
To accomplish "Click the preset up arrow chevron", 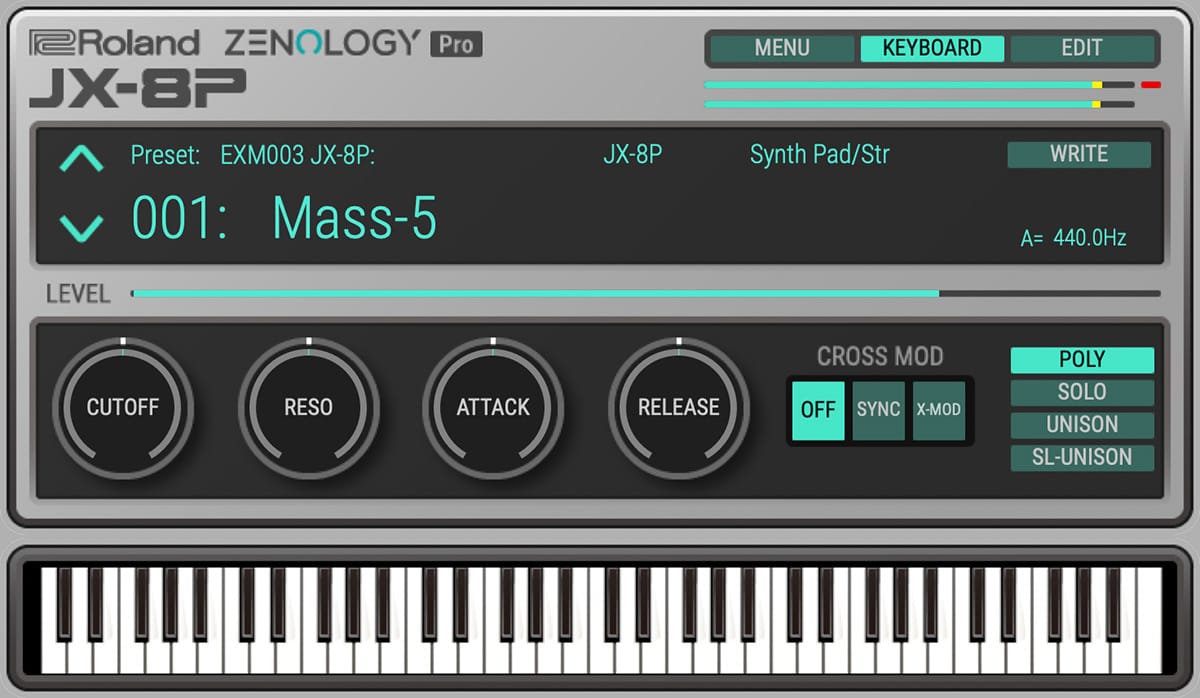I will tap(81, 160).
